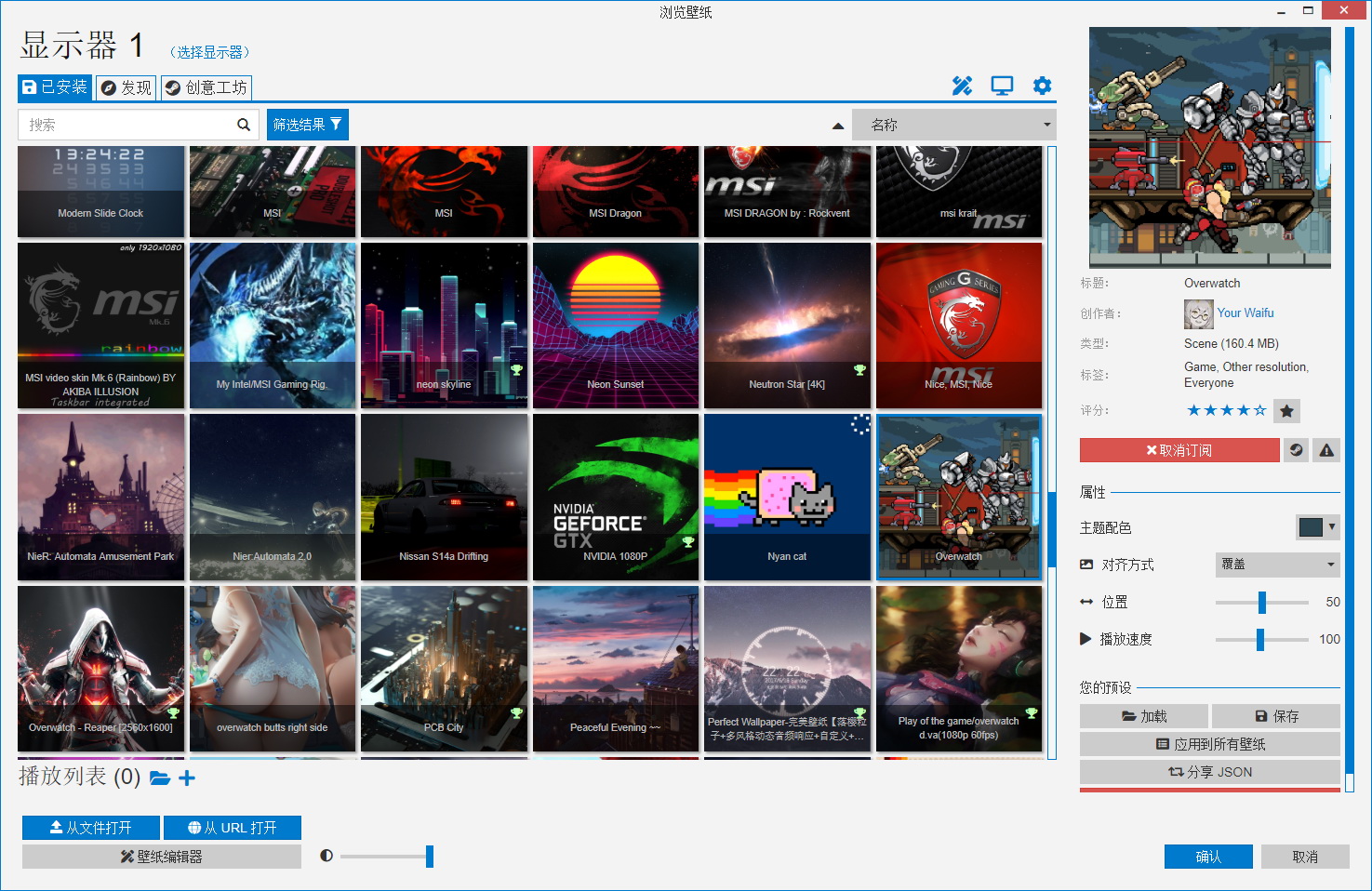
Task: Open the settings gear icon
Action: pos(1042,86)
